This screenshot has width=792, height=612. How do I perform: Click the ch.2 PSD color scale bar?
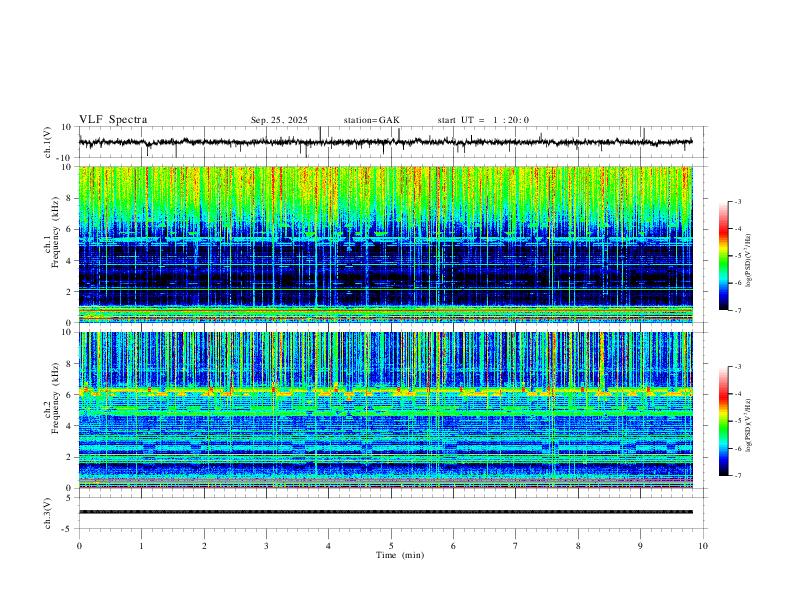(723, 421)
